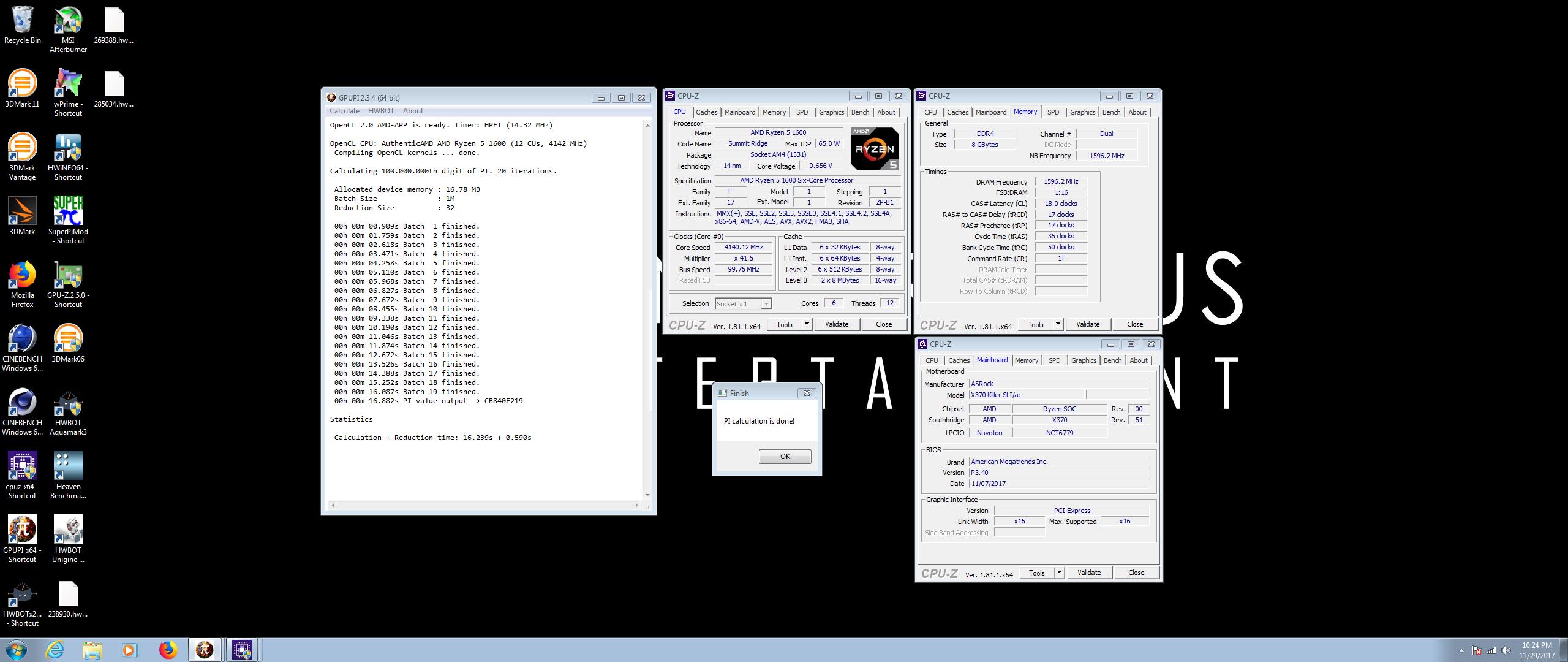
Task: Launch Internet Explorer from taskbar
Action: tap(55, 650)
